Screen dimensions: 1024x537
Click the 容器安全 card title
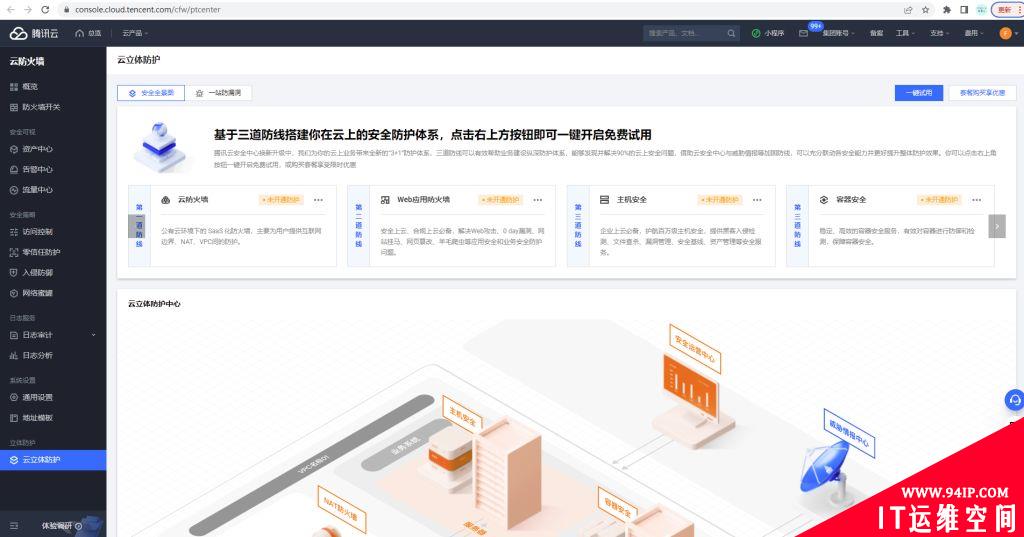click(x=851, y=199)
